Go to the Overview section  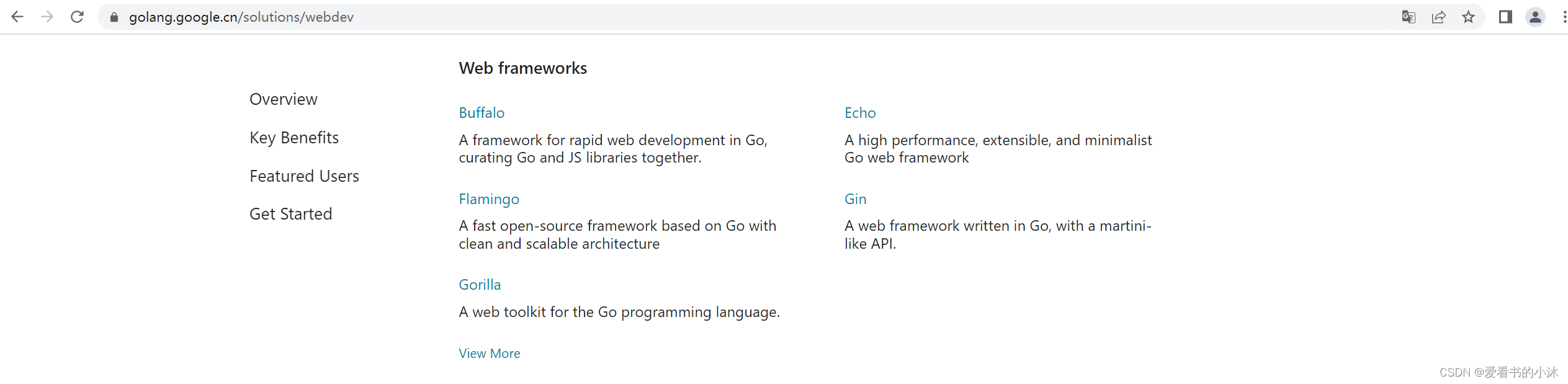click(284, 99)
